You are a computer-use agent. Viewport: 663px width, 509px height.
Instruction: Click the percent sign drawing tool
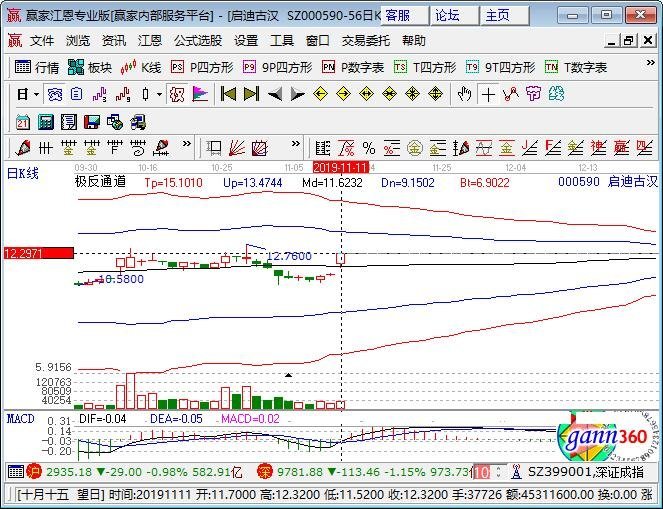click(369, 148)
